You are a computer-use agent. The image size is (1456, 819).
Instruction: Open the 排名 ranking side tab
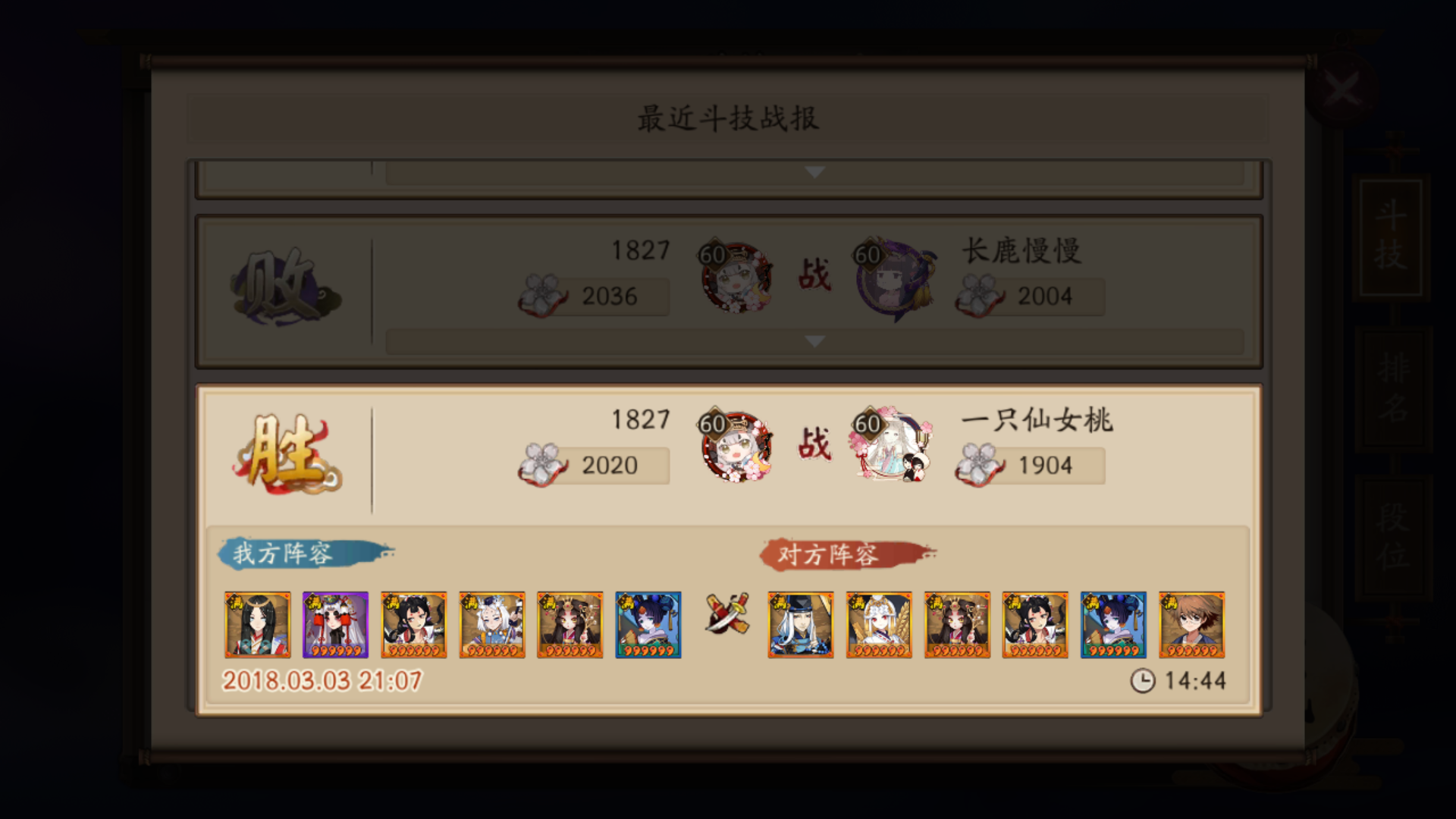(x=1392, y=388)
